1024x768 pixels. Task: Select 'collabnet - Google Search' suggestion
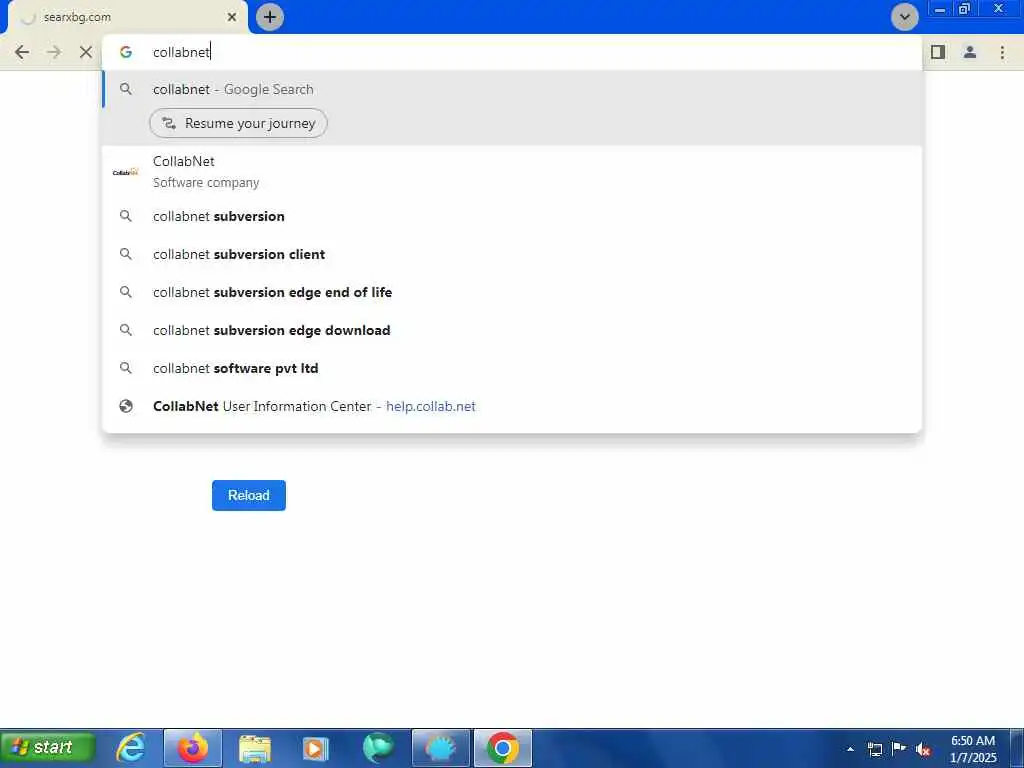(512, 89)
